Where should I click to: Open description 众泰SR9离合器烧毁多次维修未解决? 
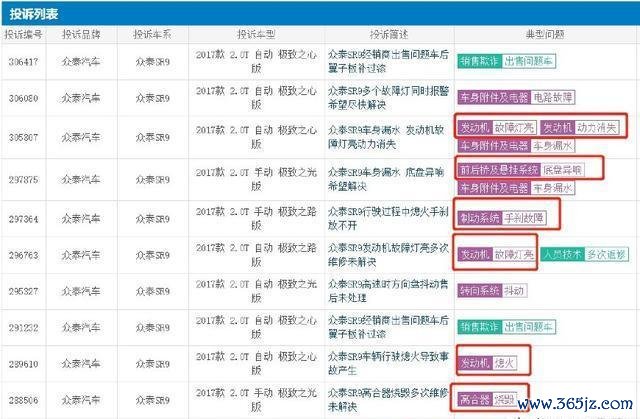[388, 400]
